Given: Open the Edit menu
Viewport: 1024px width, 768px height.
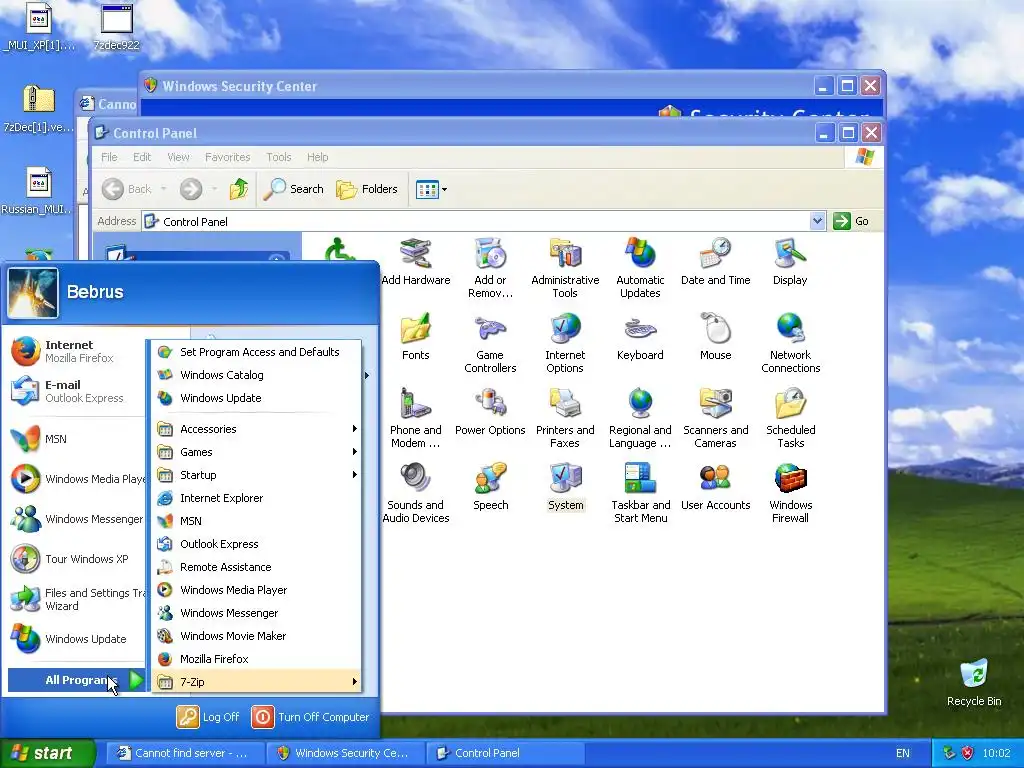Looking at the screenshot, I should pyautogui.click(x=142, y=157).
